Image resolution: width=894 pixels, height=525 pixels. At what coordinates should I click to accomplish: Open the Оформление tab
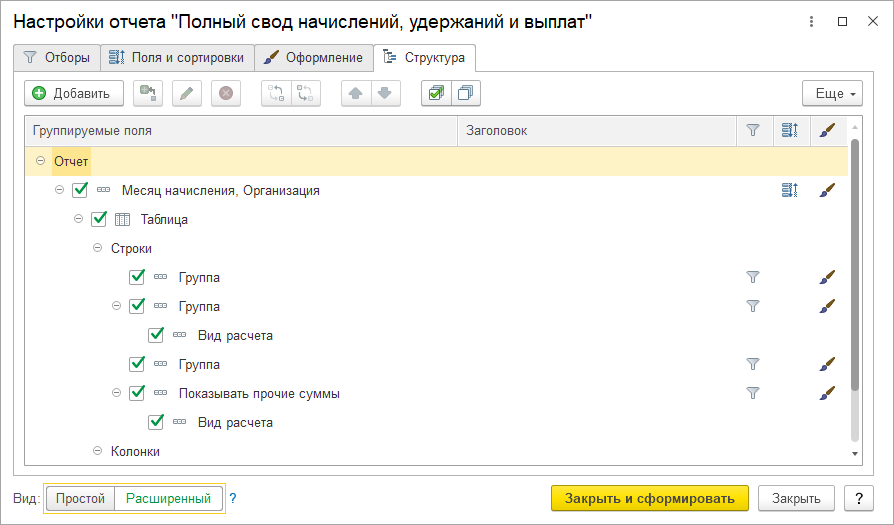[x=313, y=57]
